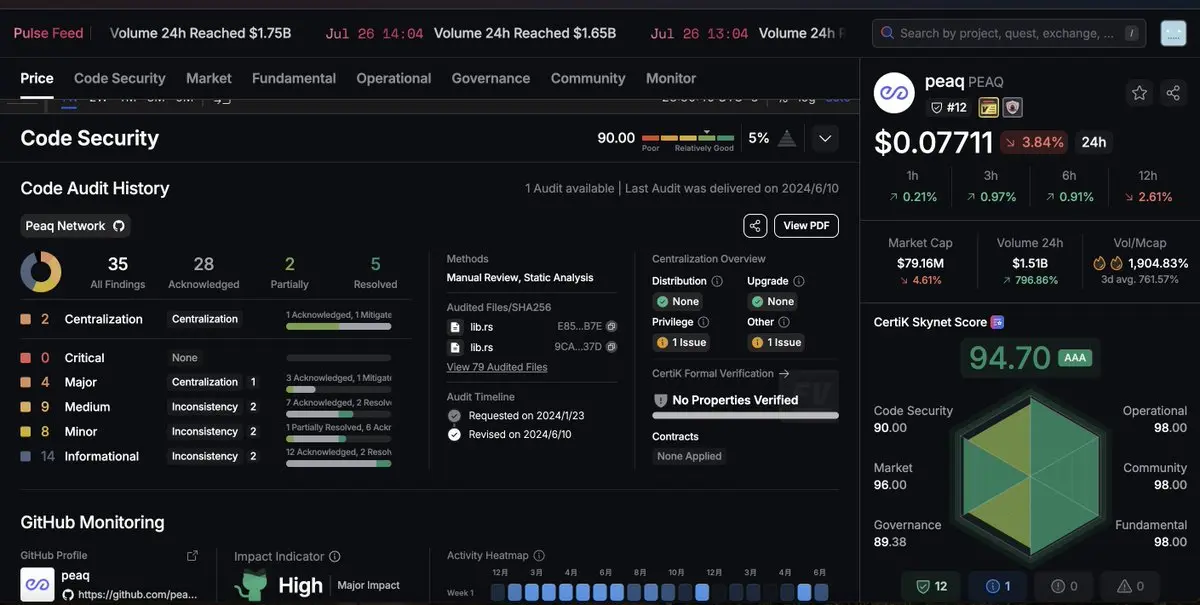Show Activity Heatmap info tooltip

pos(539,556)
